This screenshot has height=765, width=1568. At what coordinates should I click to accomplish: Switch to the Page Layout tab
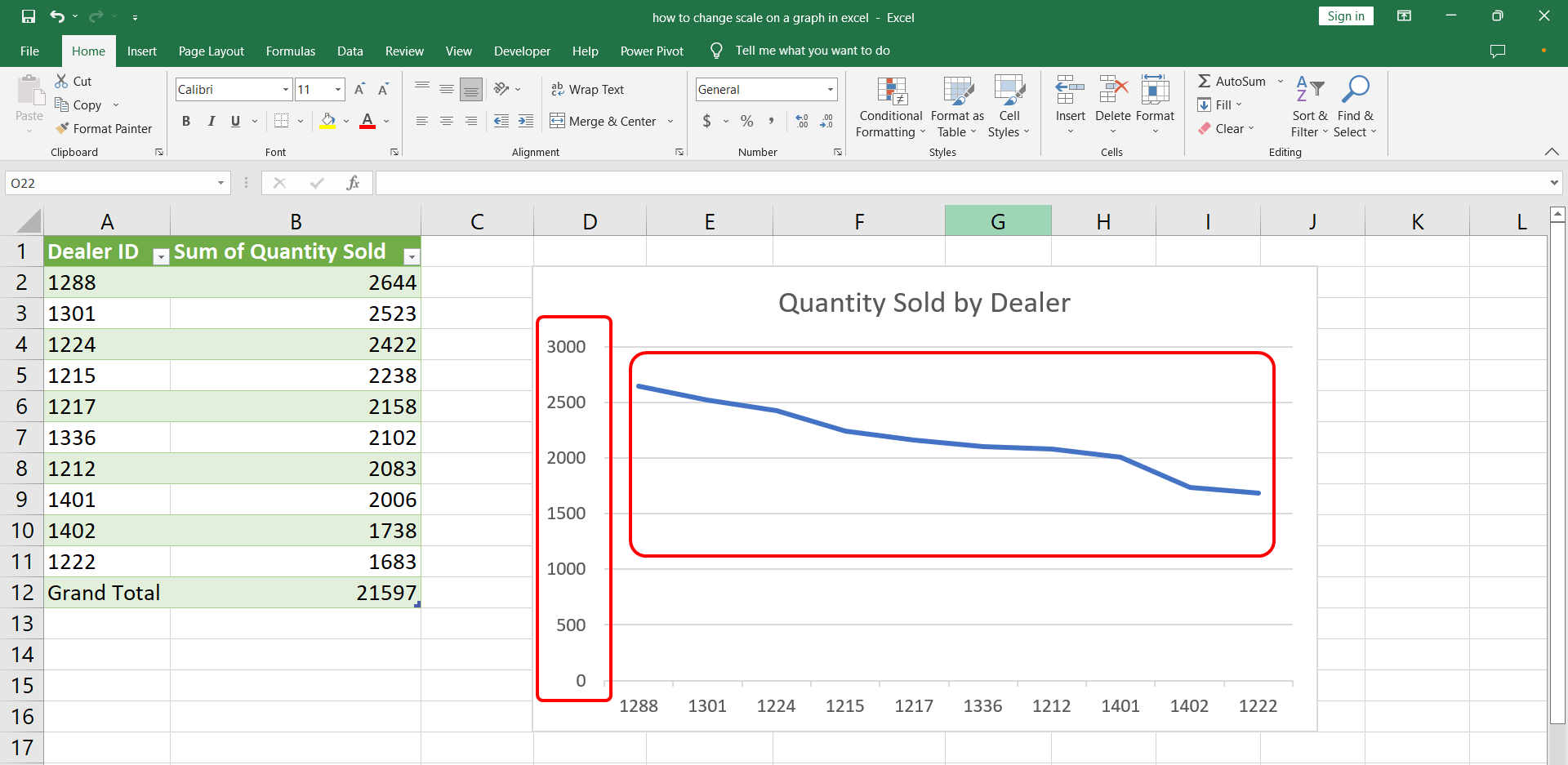[212, 51]
